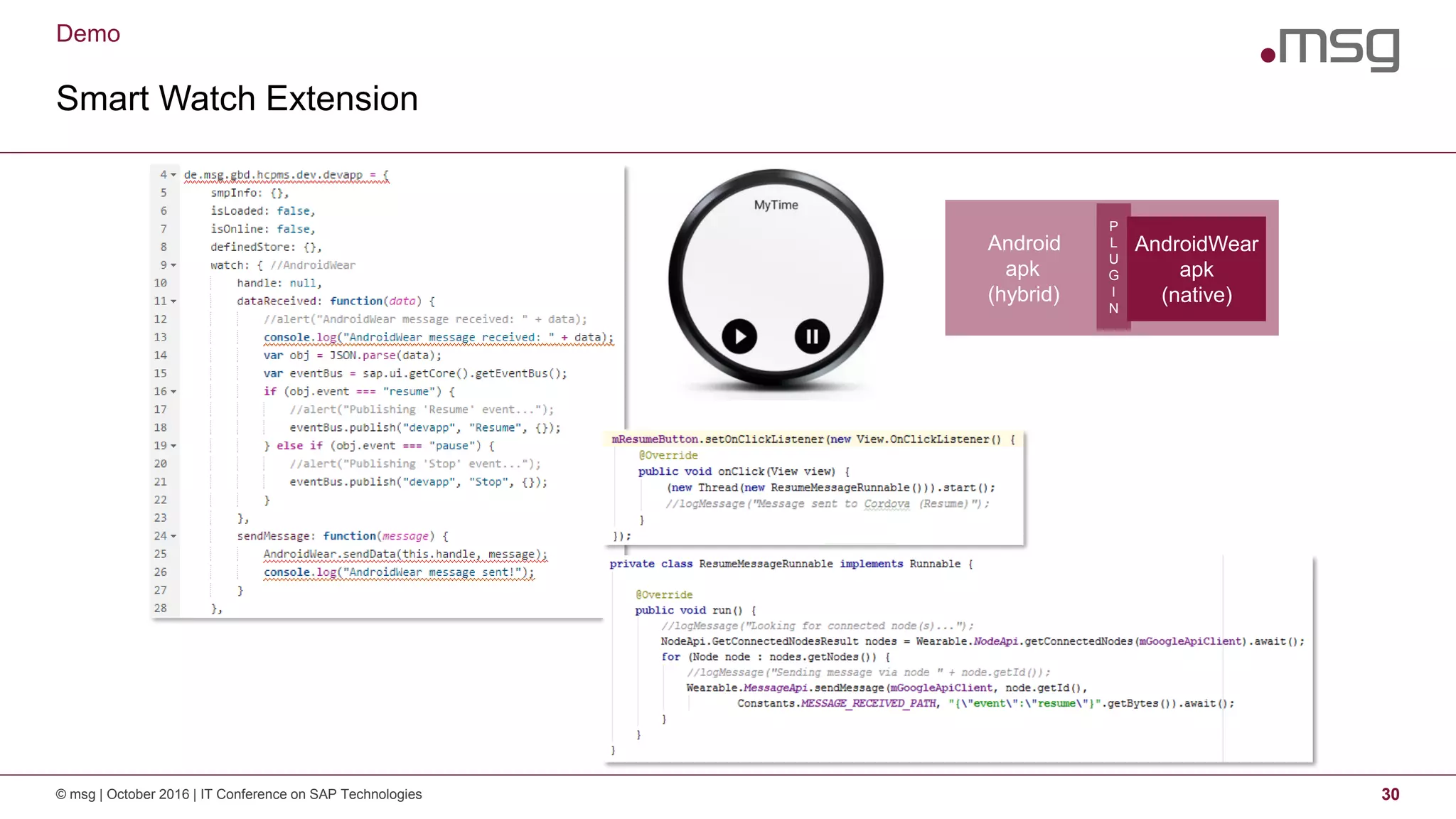
Task: Click the MyTime title on watch
Action: (x=776, y=205)
